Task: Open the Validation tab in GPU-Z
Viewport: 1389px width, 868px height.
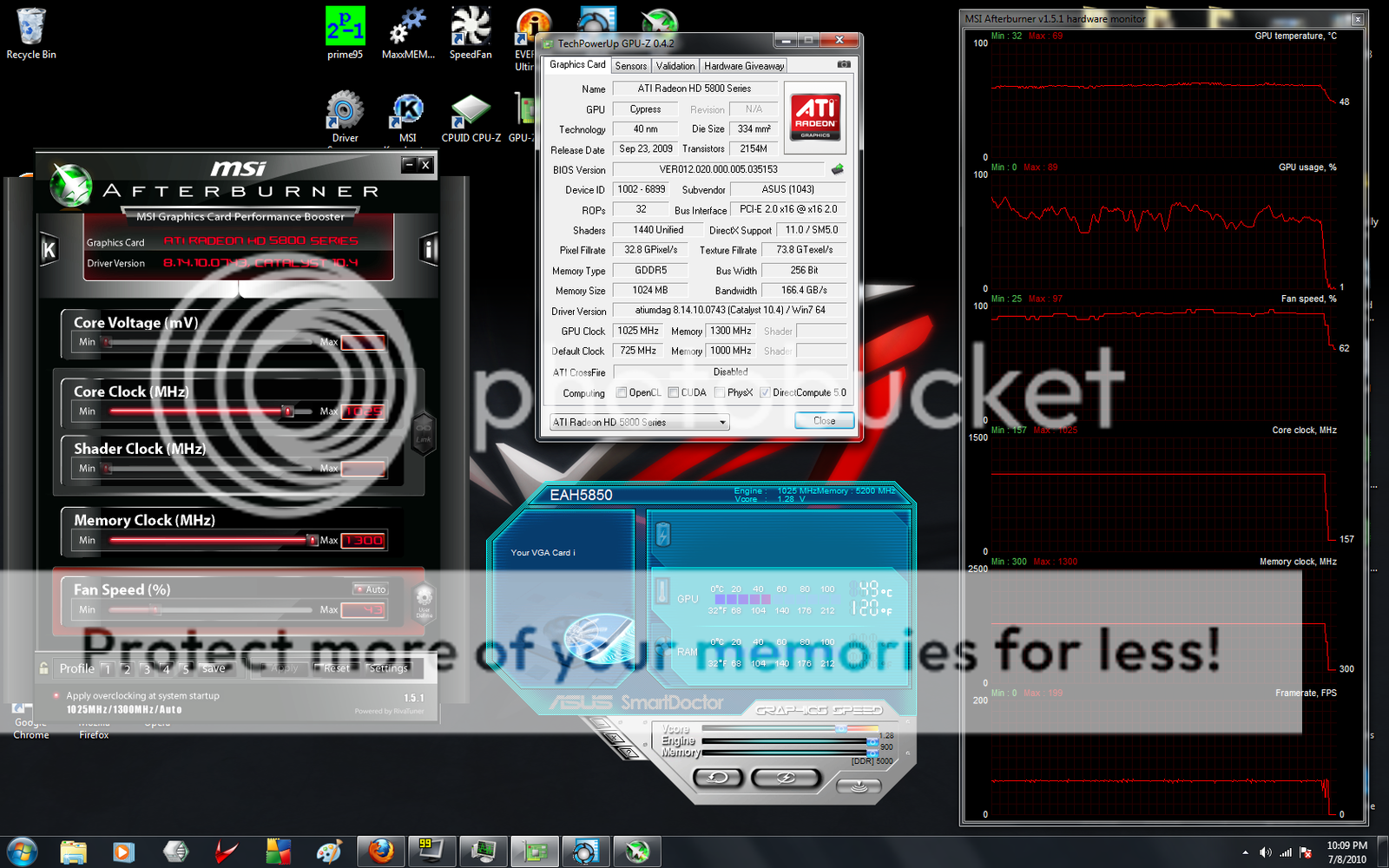Action: coord(675,66)
